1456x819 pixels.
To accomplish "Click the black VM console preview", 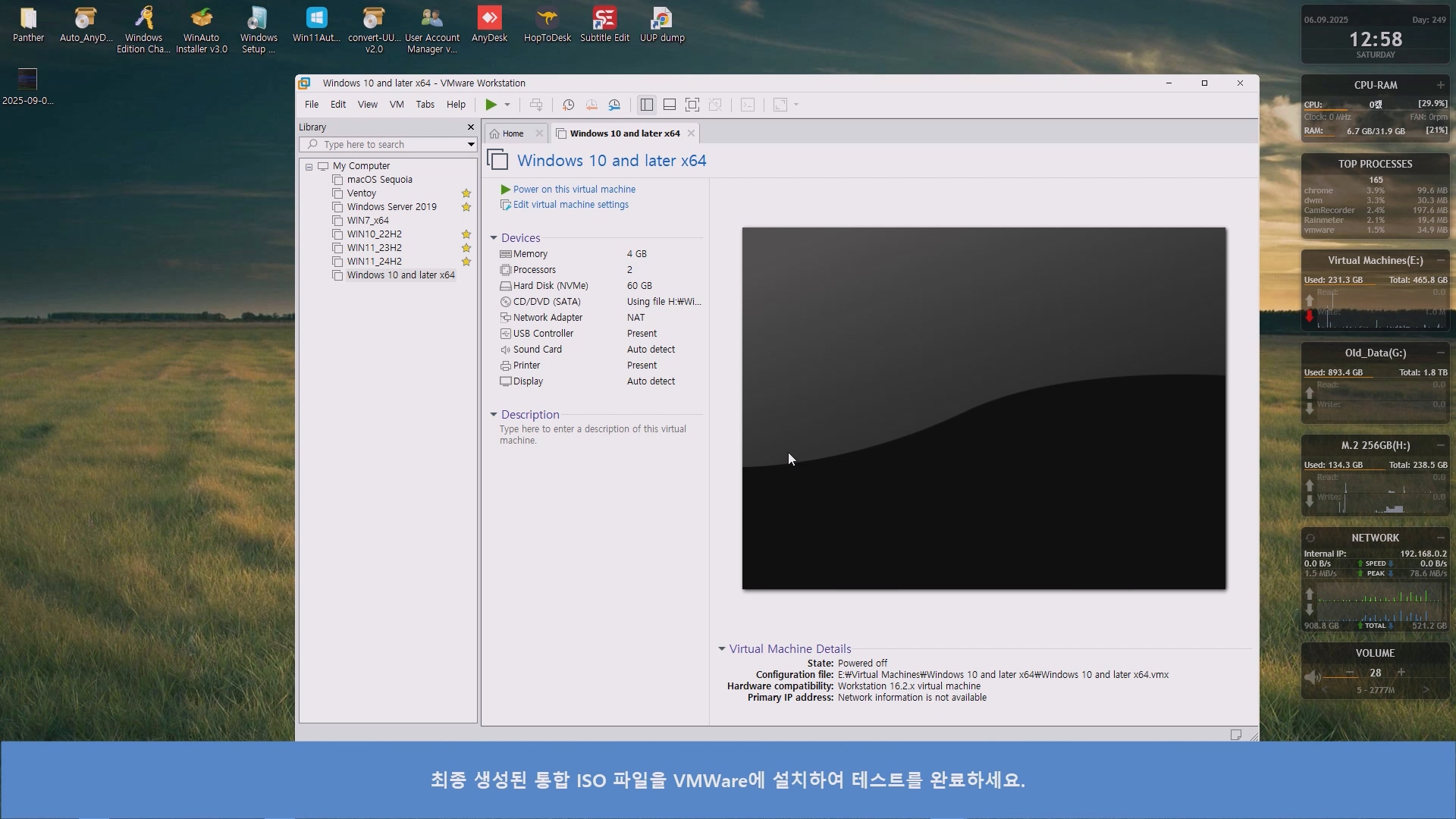I will (984, 408).
